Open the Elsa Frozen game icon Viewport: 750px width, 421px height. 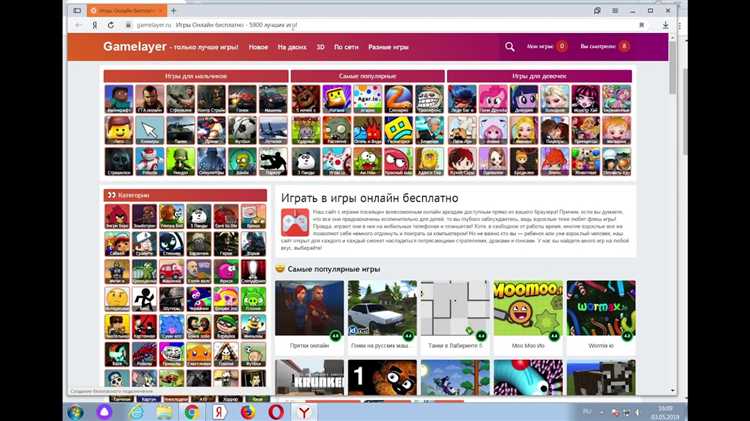pyautogui.click(x=554, y=99)
